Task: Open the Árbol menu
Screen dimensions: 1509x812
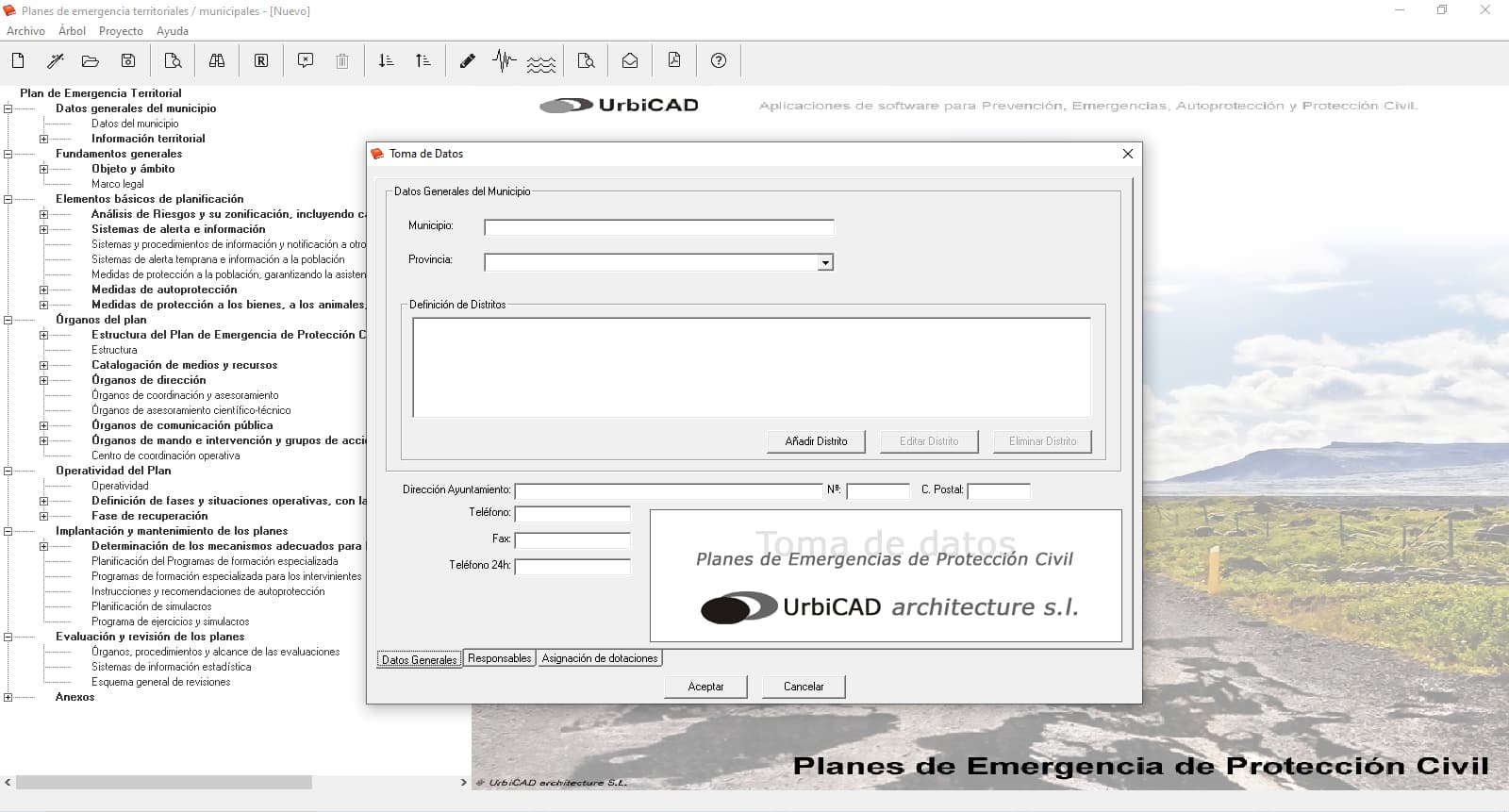Action: 72,31
